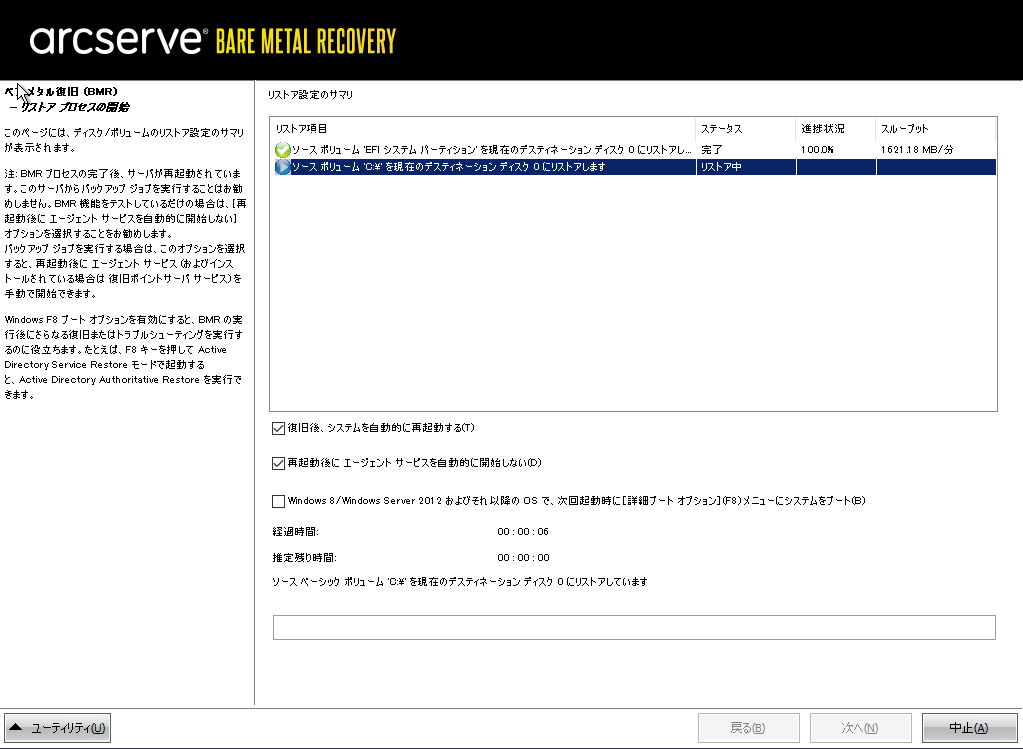Select the EFI システム パーティション restore row
Screen dimensions: 1023x749
634,150
